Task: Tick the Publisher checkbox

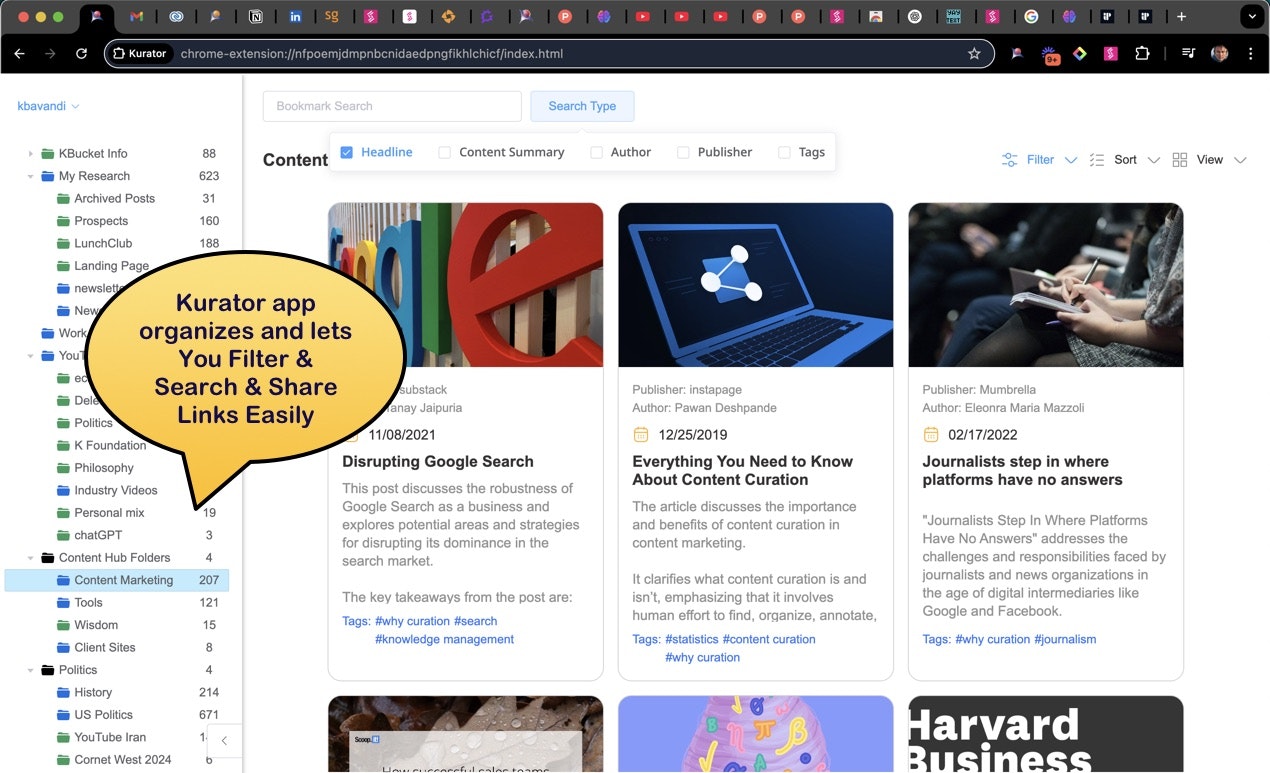Action: click(683, 153)
